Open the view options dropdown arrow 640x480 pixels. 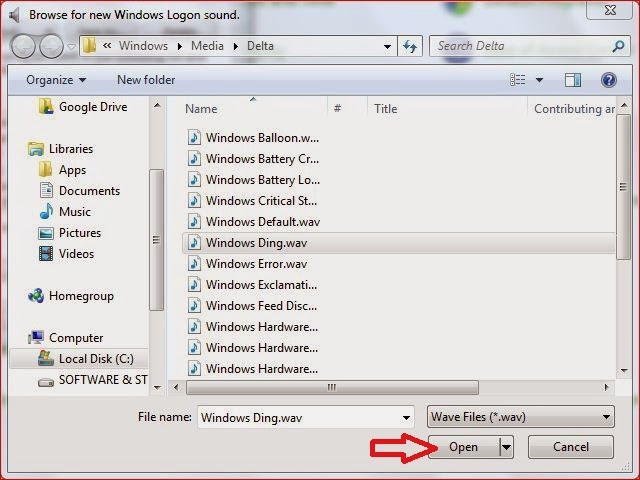tap(539, 80)
